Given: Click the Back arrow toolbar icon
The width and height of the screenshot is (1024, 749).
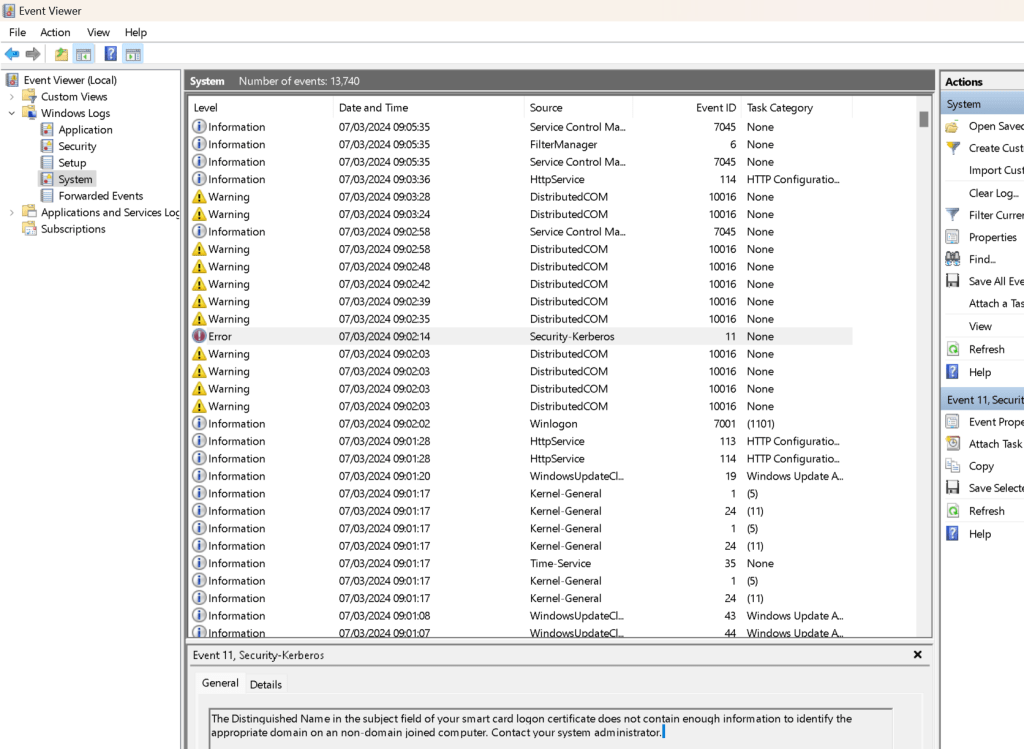Looking at the screenshot, I should click(12, 54).
